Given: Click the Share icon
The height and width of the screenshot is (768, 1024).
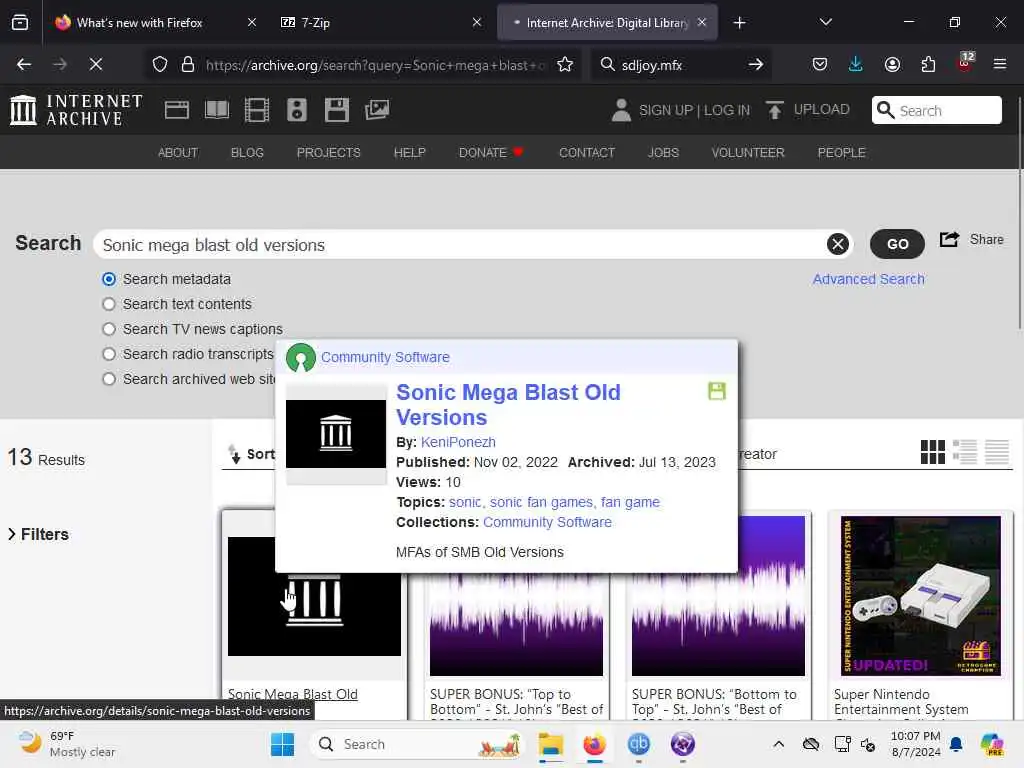Looking at the screenshot, I should coord(949,240).
